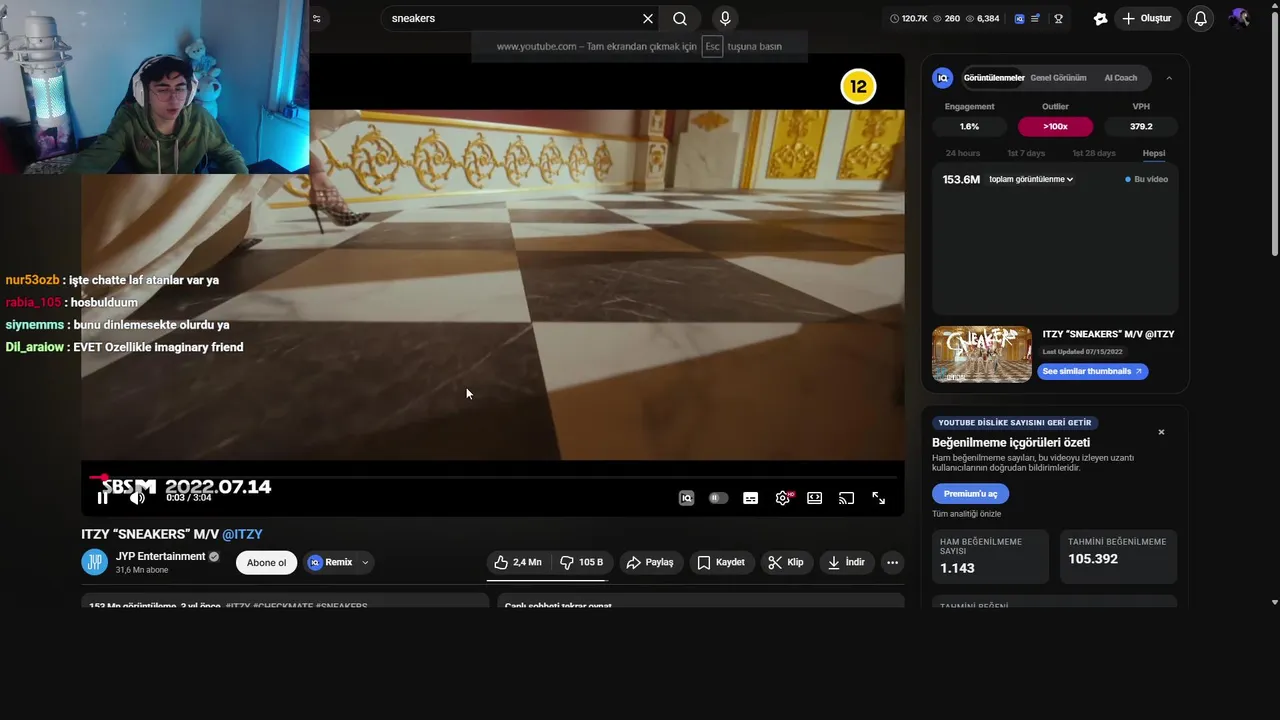
Task: Select the Hepsi range
Action: click(x=1154, y=153)
